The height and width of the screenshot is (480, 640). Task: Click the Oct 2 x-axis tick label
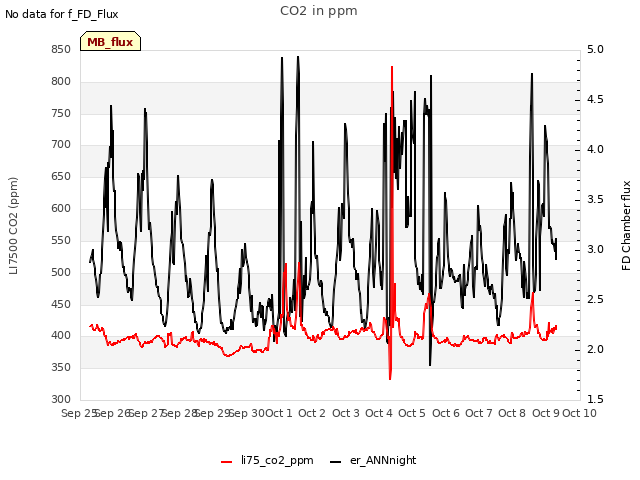pos(312,413)
